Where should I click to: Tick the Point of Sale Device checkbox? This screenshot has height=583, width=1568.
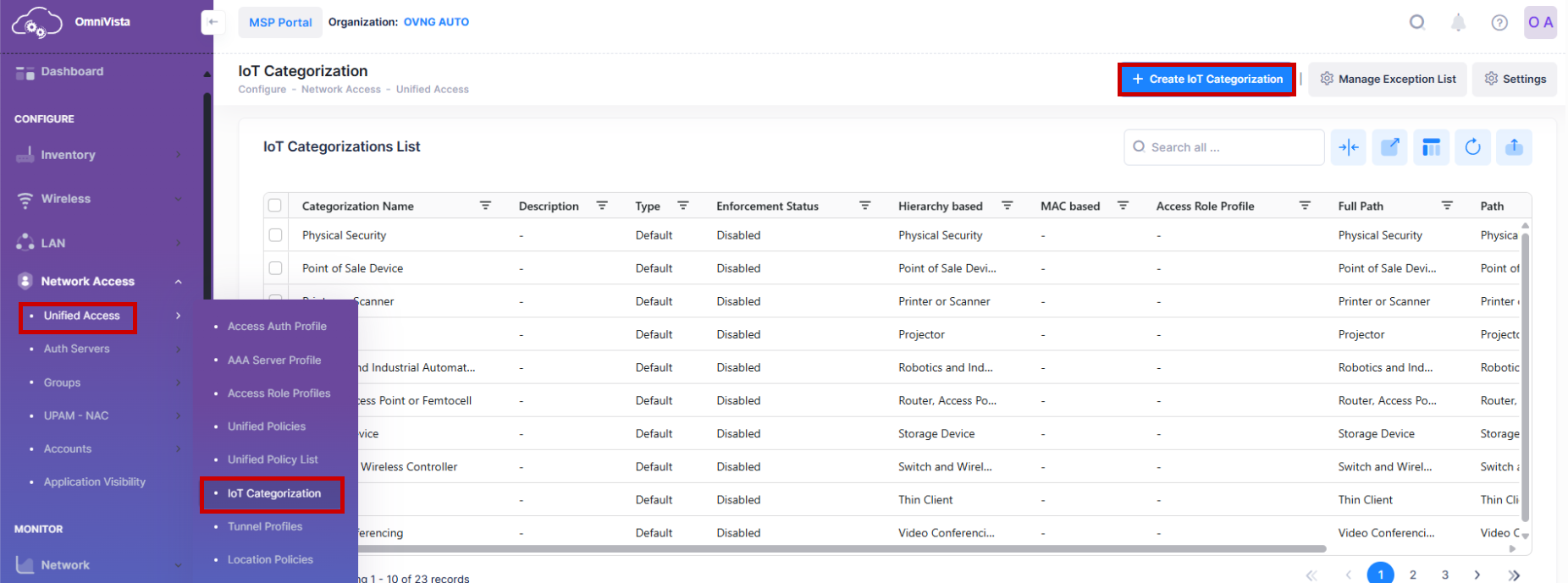(x=275, y=268)
